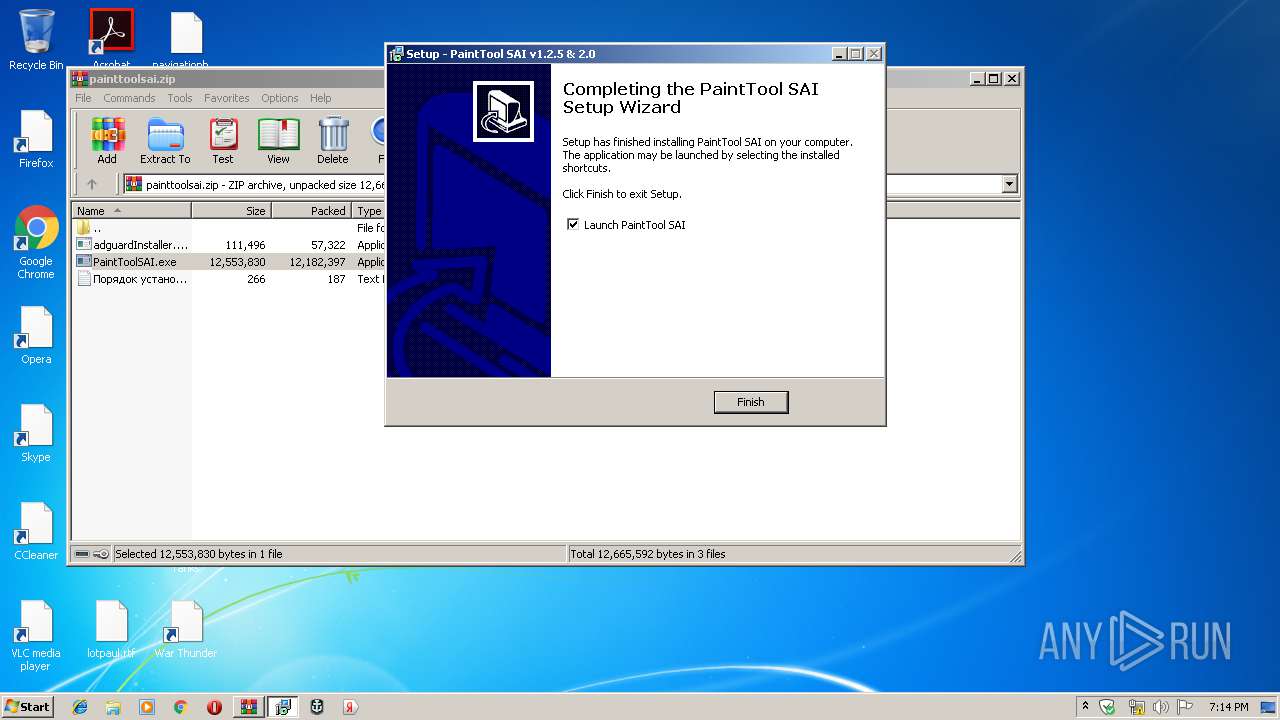Open Opera from the taskbar
This screenshot has width=1280, height=720.
214,707
